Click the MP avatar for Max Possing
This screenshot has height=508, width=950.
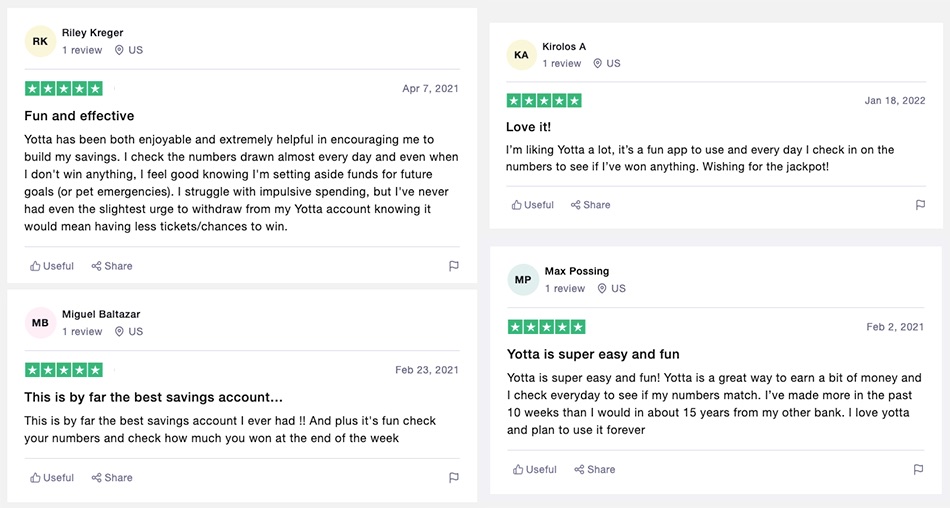(x=522, y=280)
